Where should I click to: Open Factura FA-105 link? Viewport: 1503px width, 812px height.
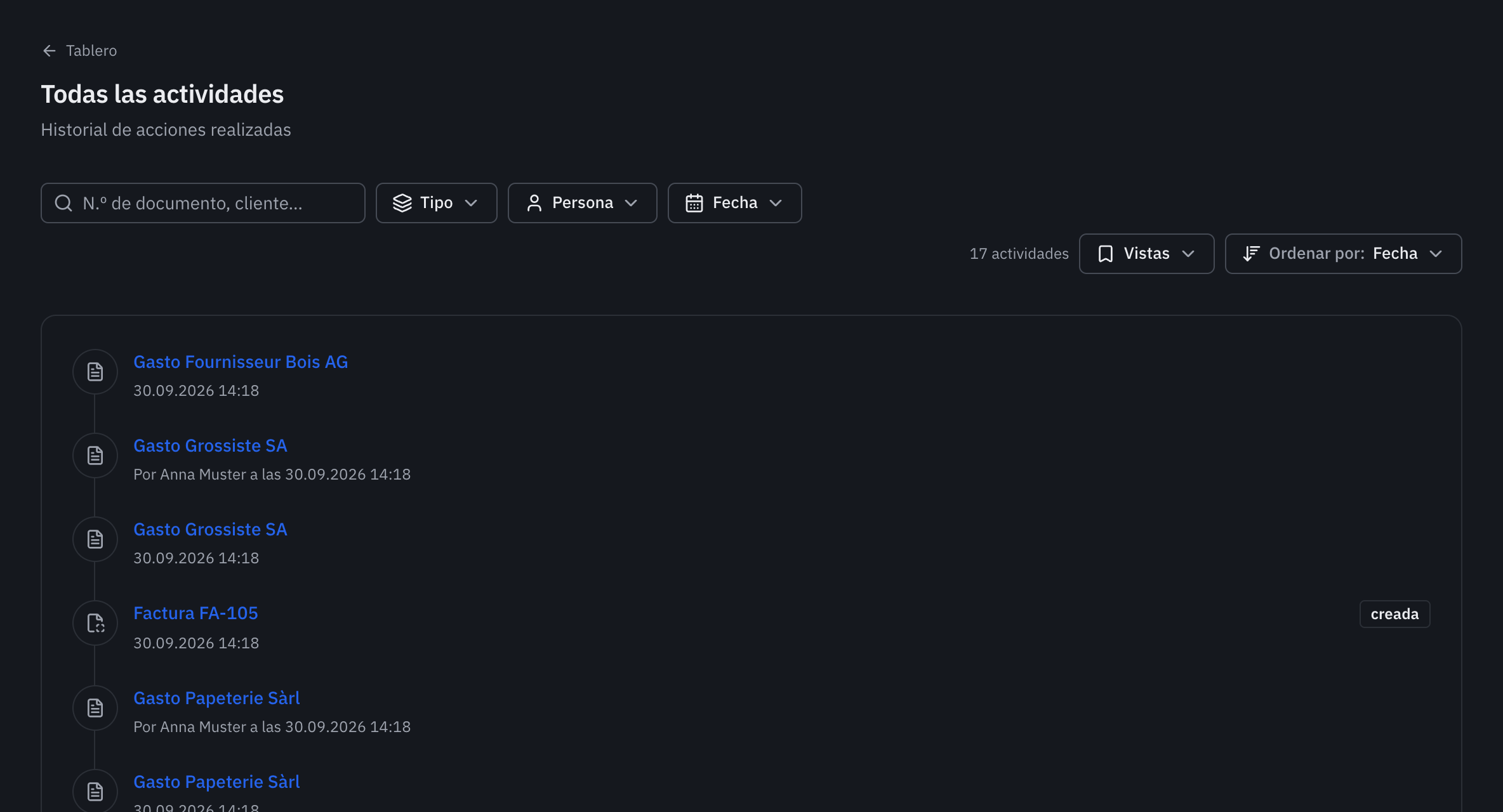(195, 613)
